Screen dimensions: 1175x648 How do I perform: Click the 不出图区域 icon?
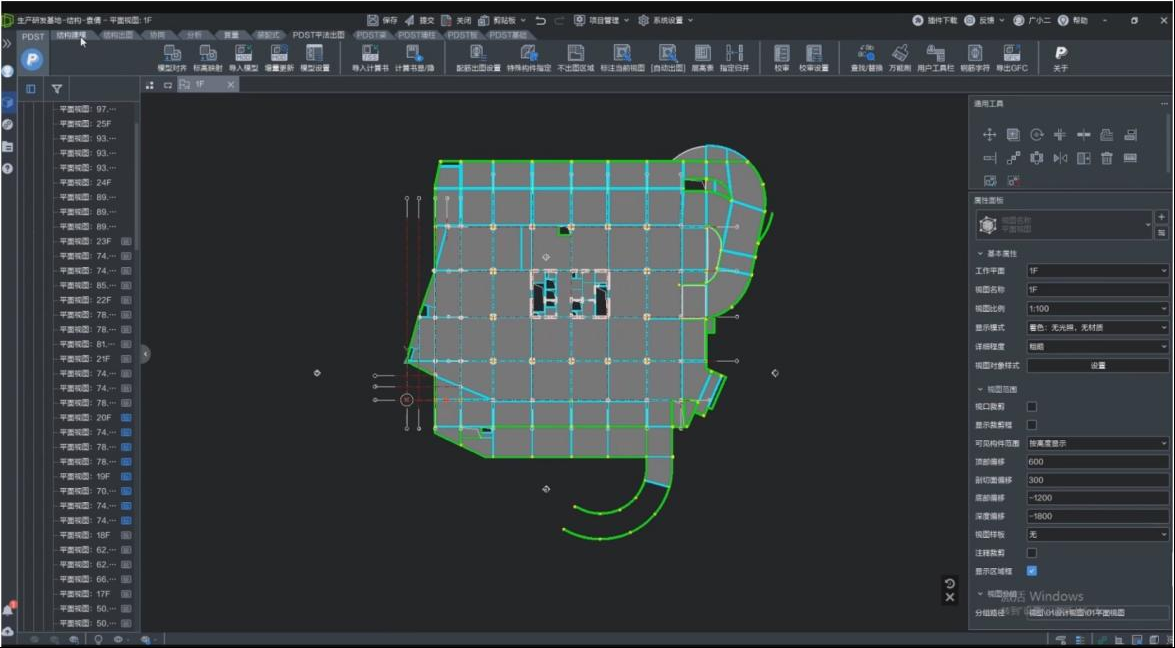point(576,53)
